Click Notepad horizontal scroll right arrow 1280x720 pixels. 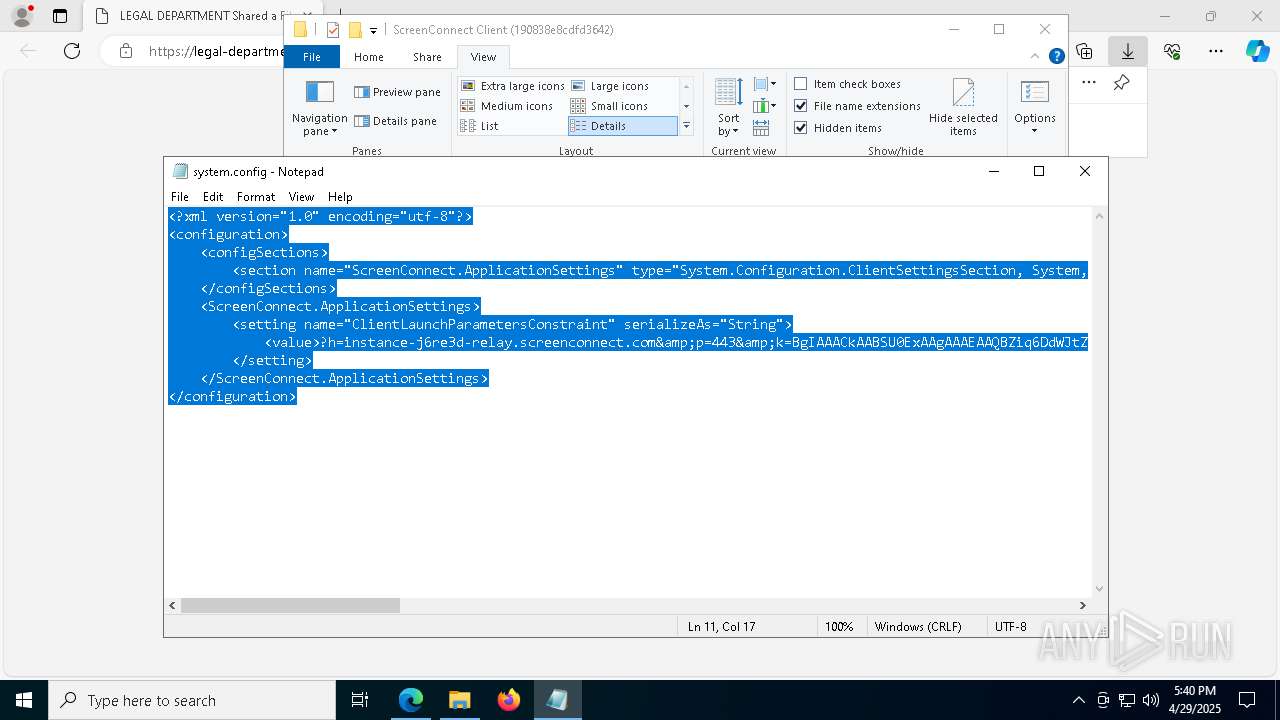coord(1082,605)
